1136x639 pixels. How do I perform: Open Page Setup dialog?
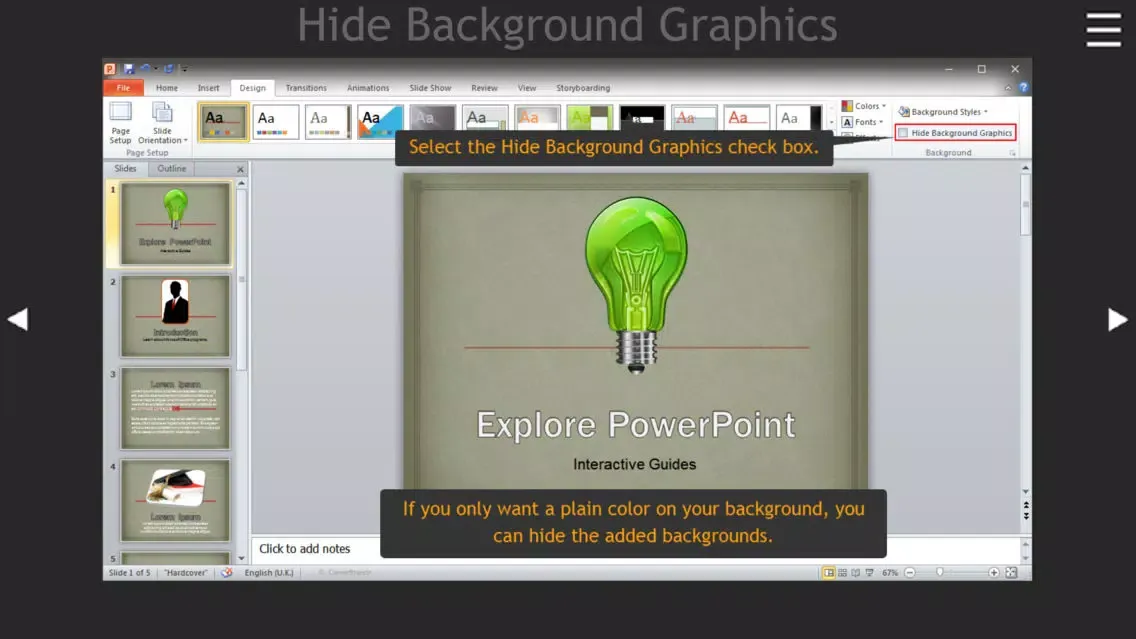click(x=120, y=123)
